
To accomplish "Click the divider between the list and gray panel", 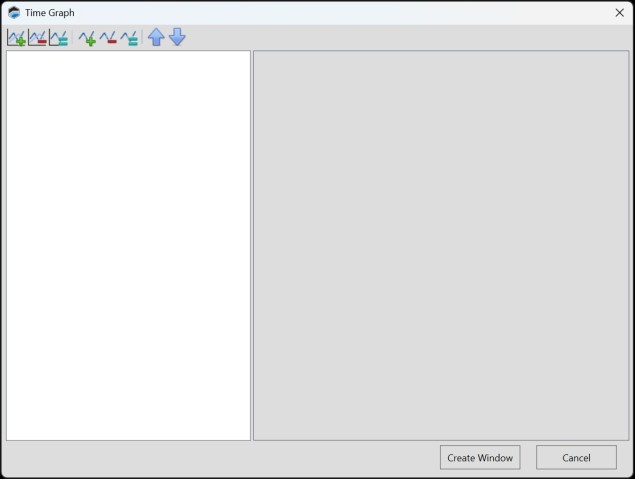I will click(252, 245).
